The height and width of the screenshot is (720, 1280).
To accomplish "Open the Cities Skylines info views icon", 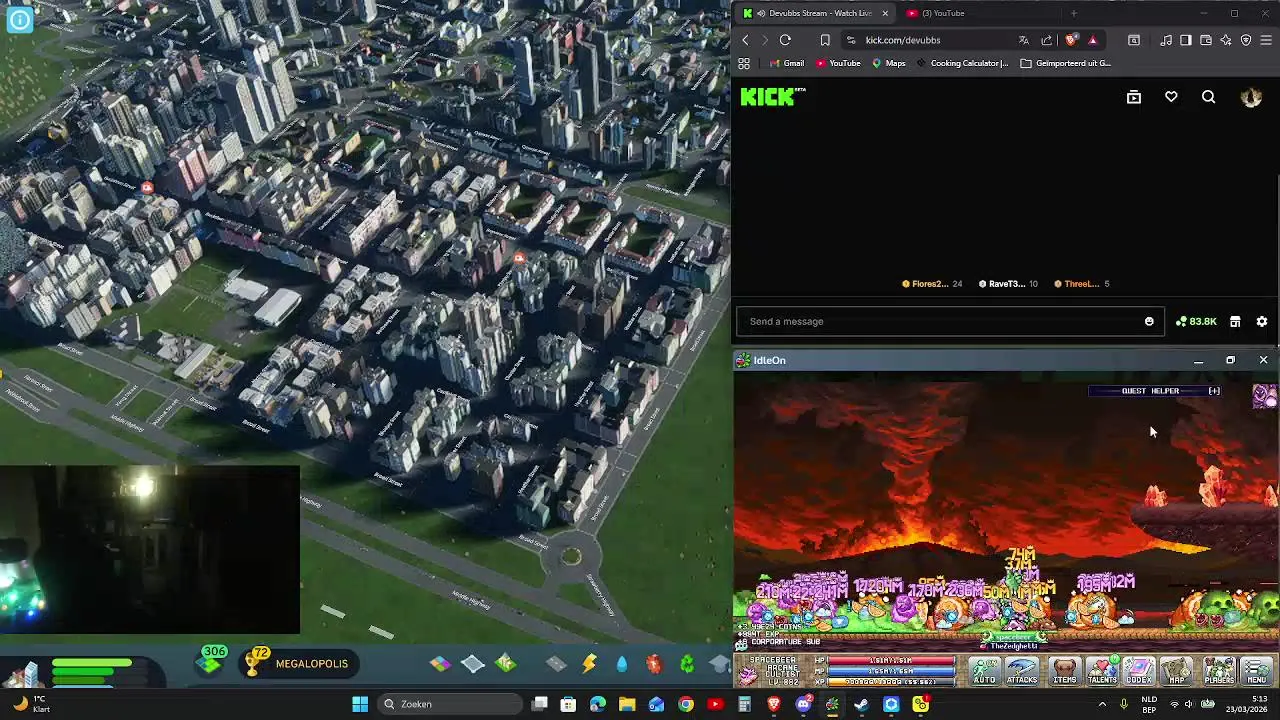I will [x=20, y=19].
